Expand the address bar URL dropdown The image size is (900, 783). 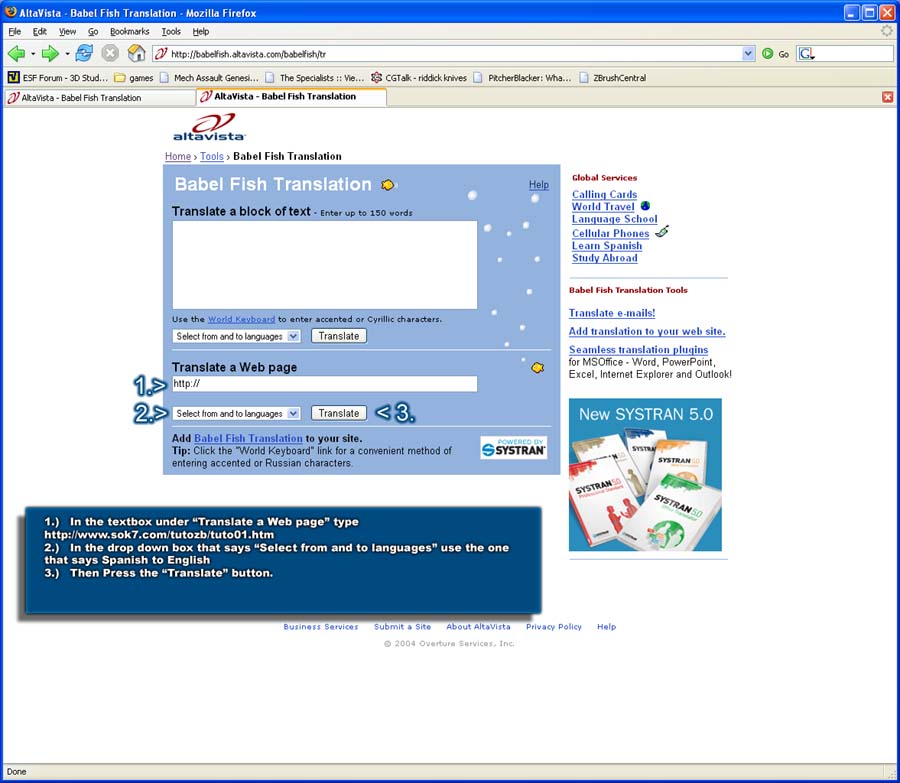(x=748, y=53)
